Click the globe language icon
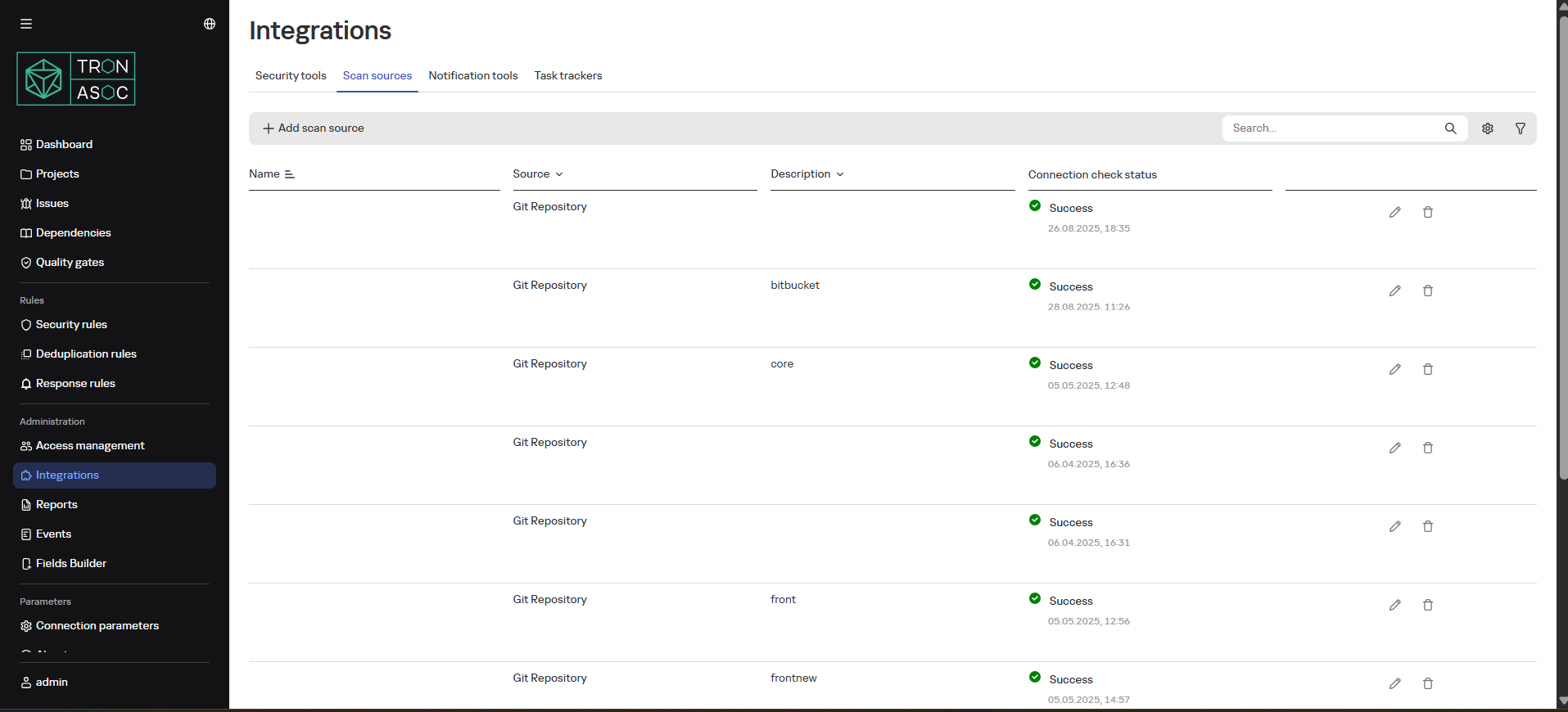Image resolution: width=1568 pixels, height=712 pixels. pos(210,24)
